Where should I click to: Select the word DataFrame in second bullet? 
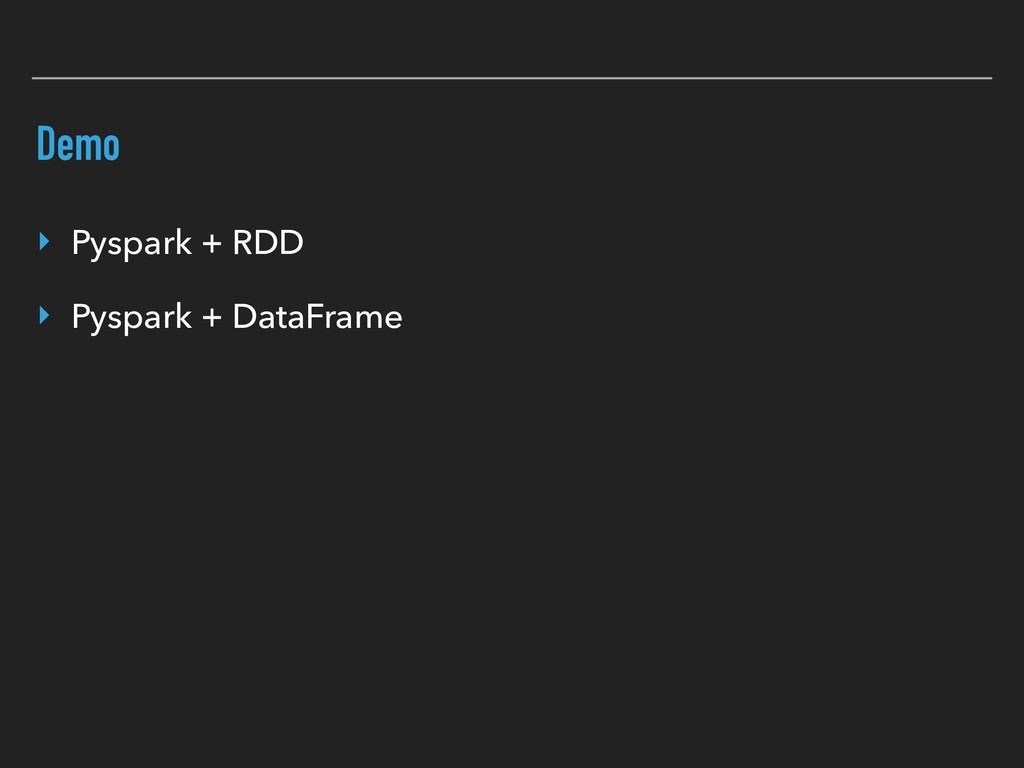click(x=317, y=318)
